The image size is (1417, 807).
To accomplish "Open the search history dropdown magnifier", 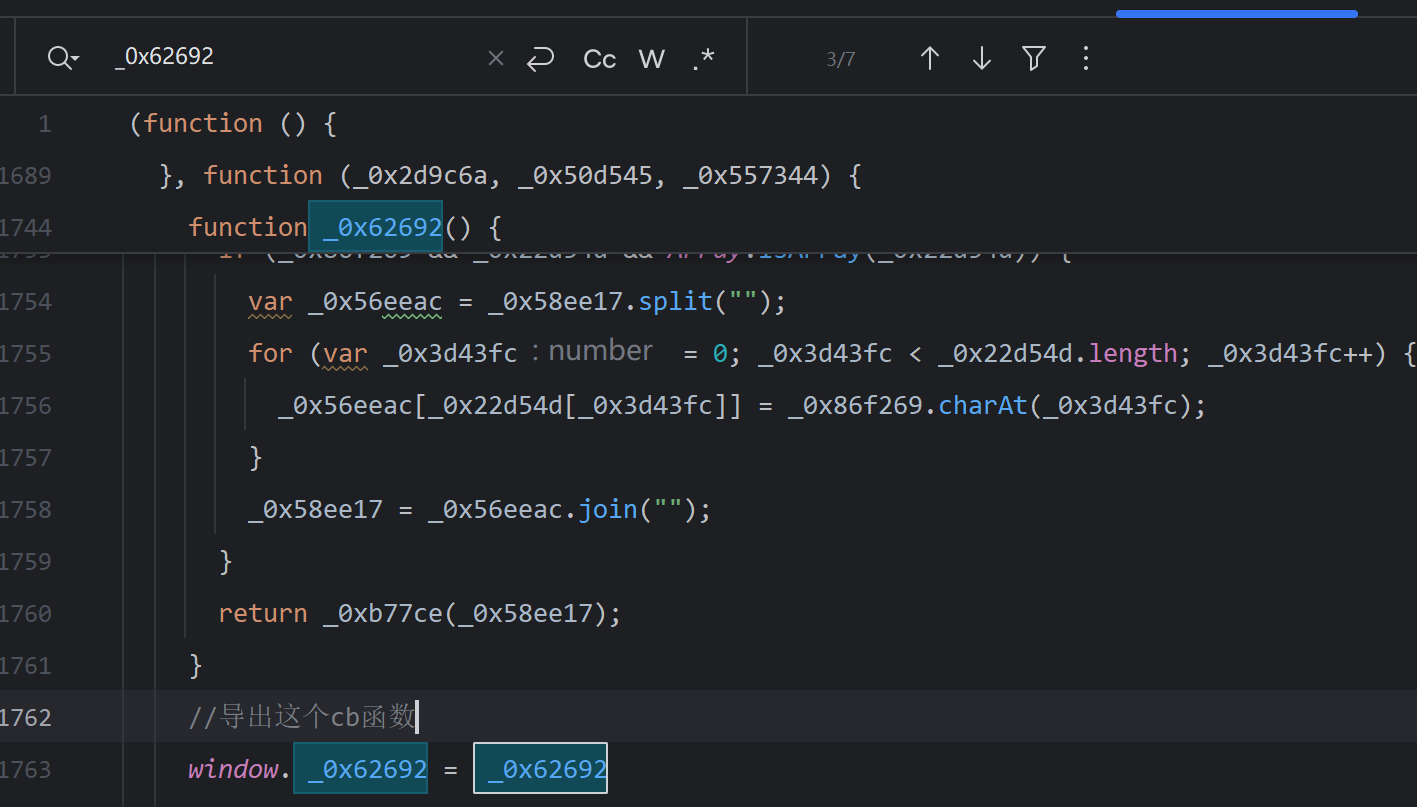I will [63, 58].
